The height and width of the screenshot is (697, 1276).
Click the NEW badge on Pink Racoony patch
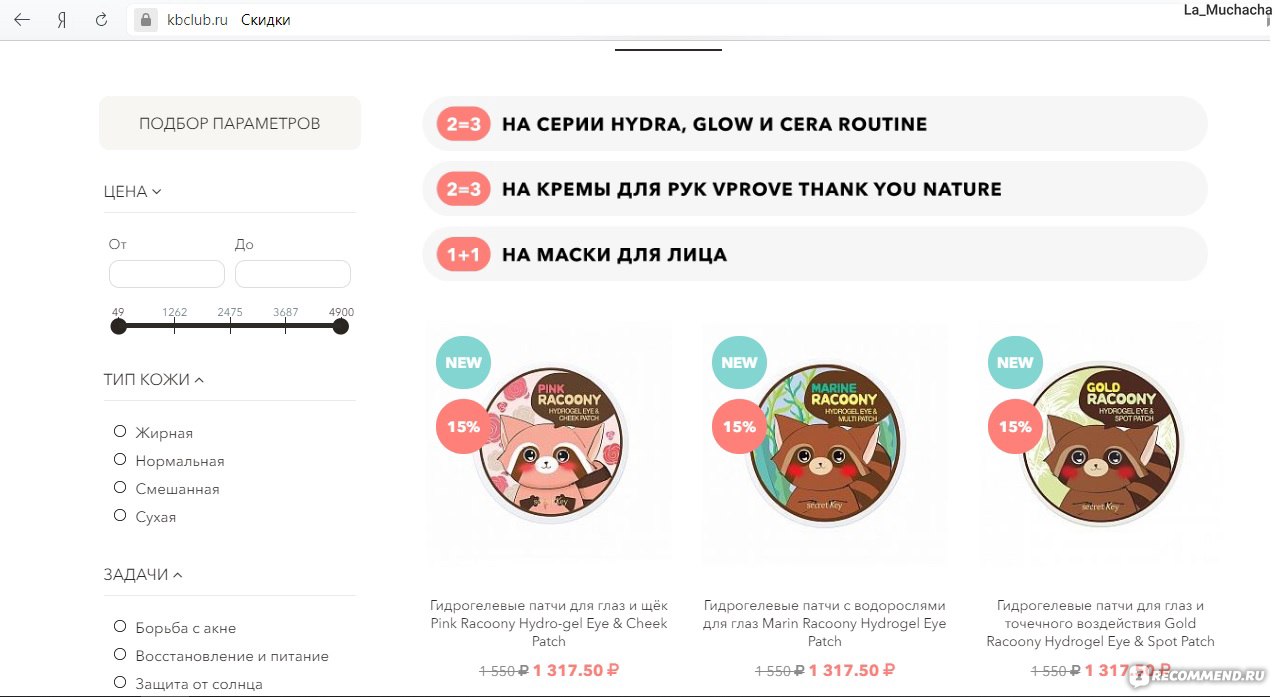coord(463,362)
